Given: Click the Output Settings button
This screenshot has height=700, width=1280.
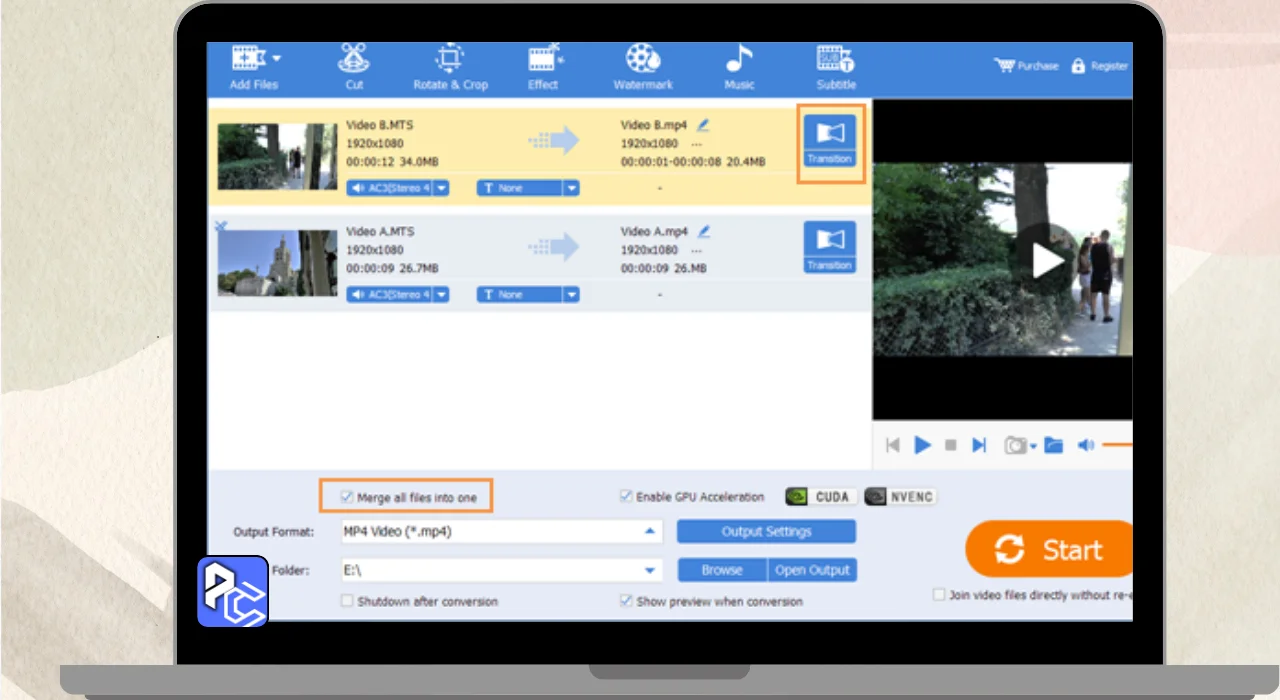Looking at the screenshot, I should pyautogui.click(x=766, y=532).
